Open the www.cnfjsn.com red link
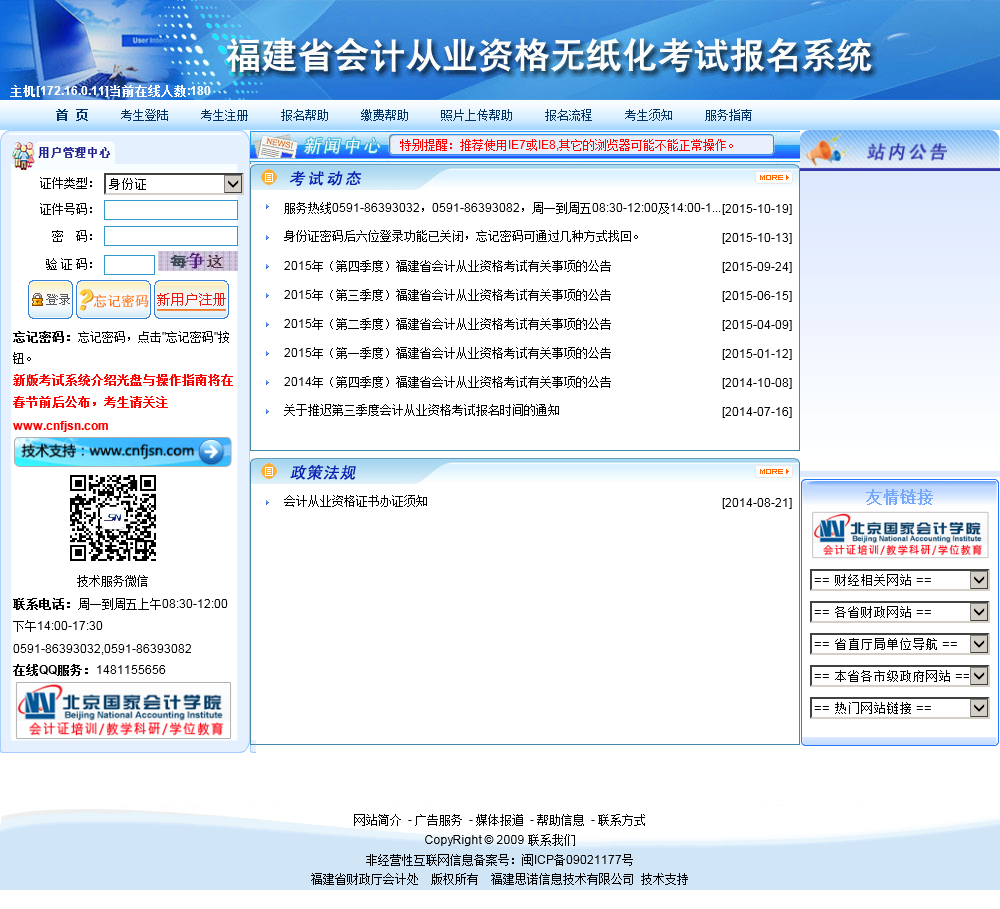 tap(61, 425)
